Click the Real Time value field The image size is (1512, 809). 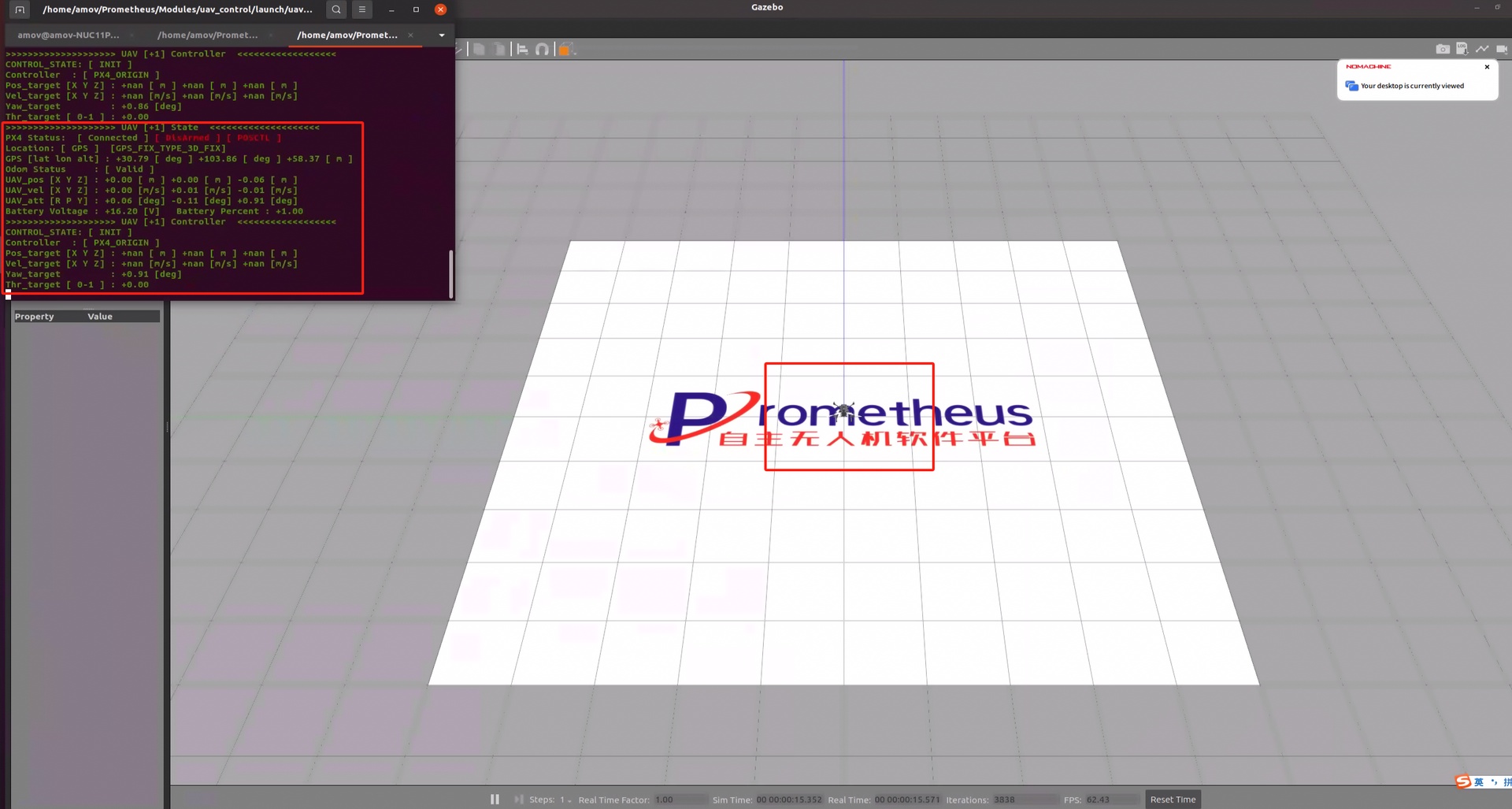click(907, 800)
